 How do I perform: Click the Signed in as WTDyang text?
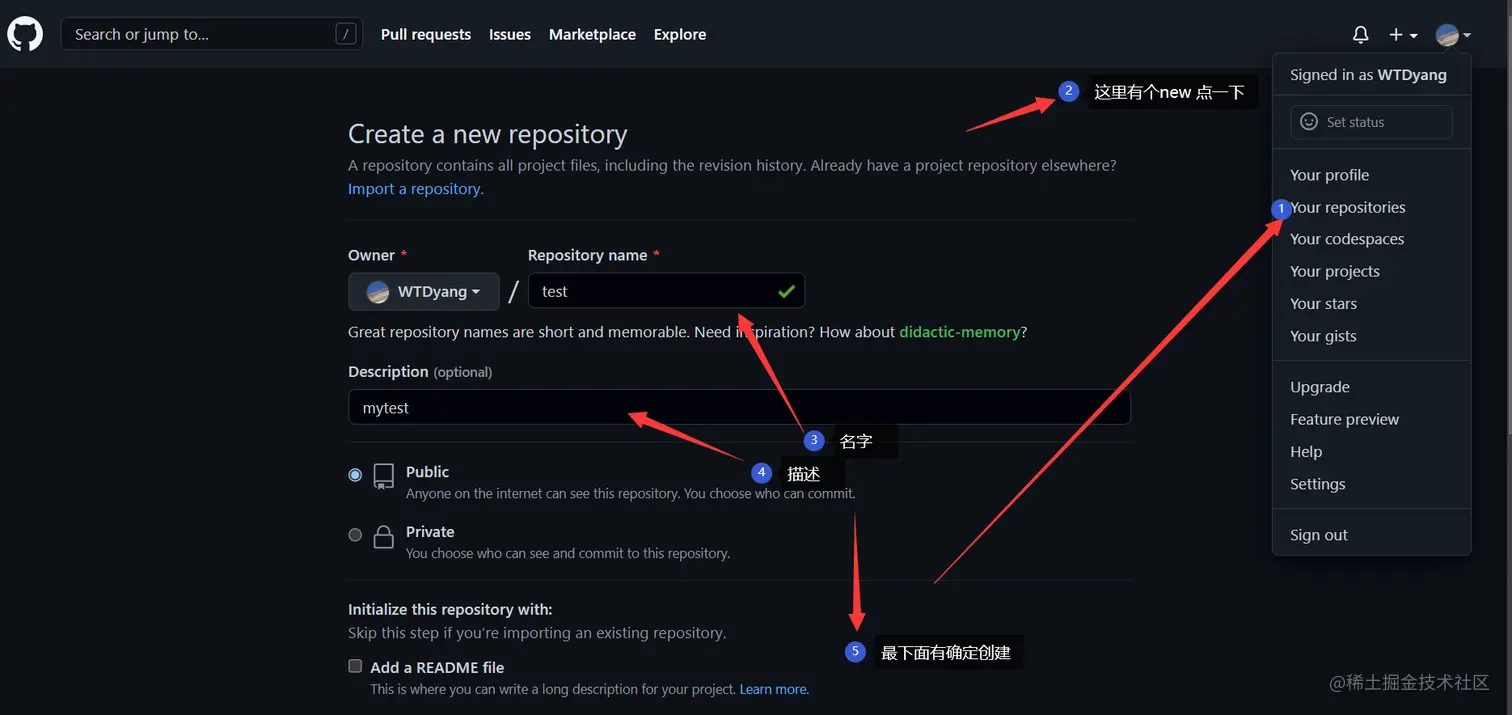tap(1368, 75)
